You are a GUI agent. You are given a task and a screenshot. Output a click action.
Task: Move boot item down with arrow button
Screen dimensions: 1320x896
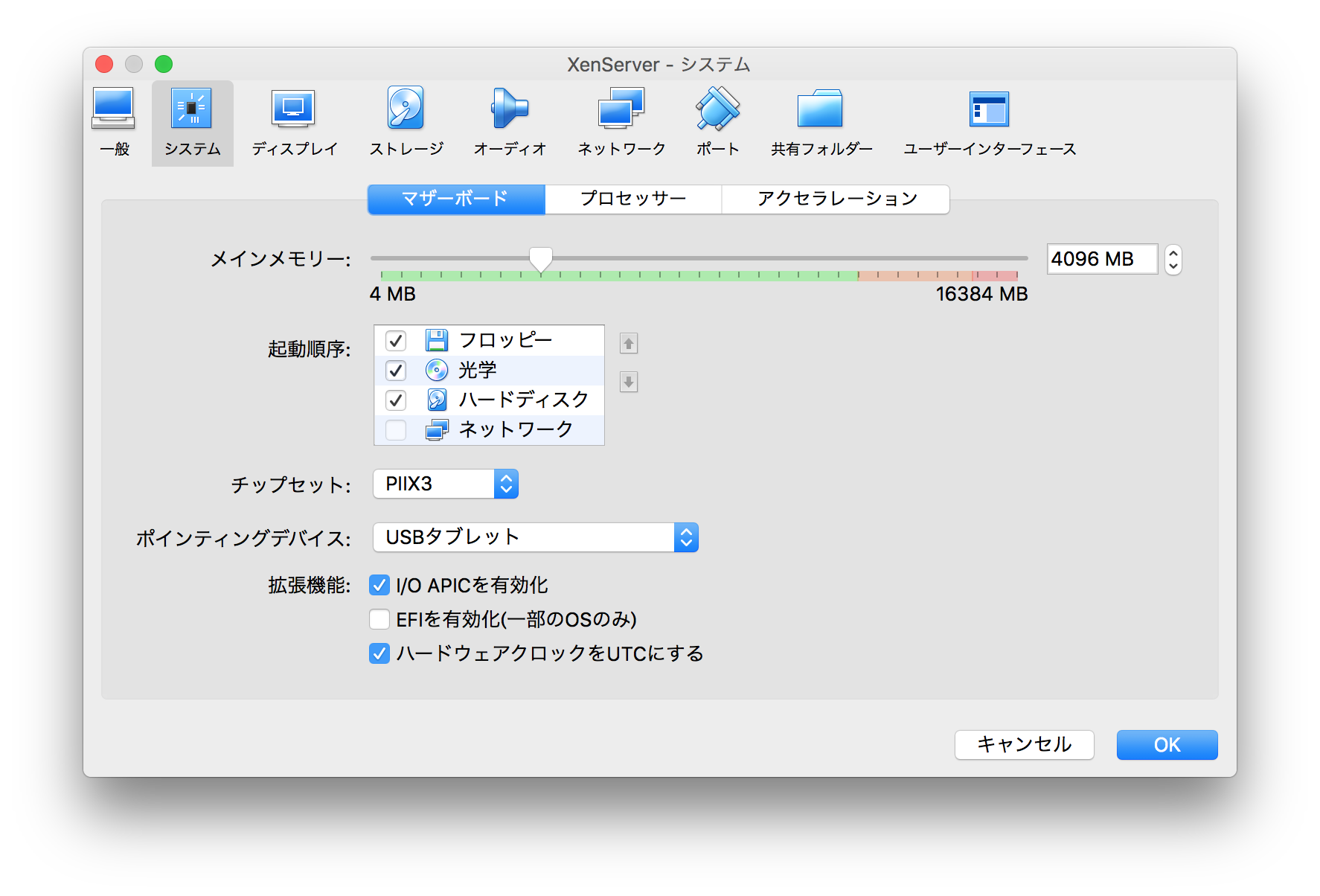click(x=629, y=382)
